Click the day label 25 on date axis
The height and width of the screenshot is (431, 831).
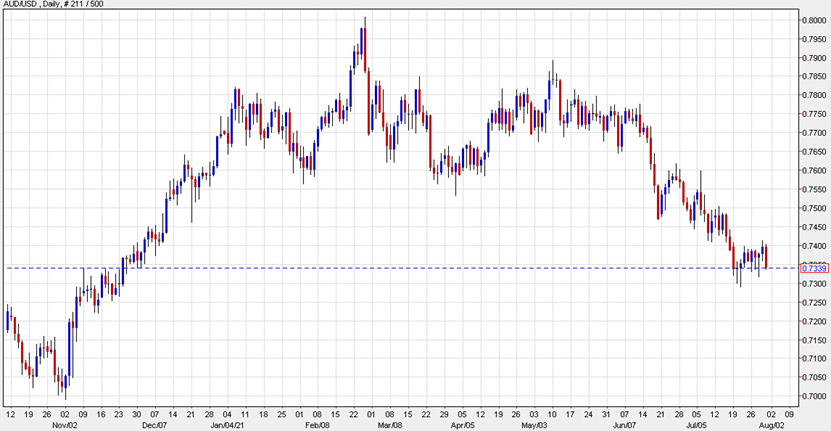point(281,415)
